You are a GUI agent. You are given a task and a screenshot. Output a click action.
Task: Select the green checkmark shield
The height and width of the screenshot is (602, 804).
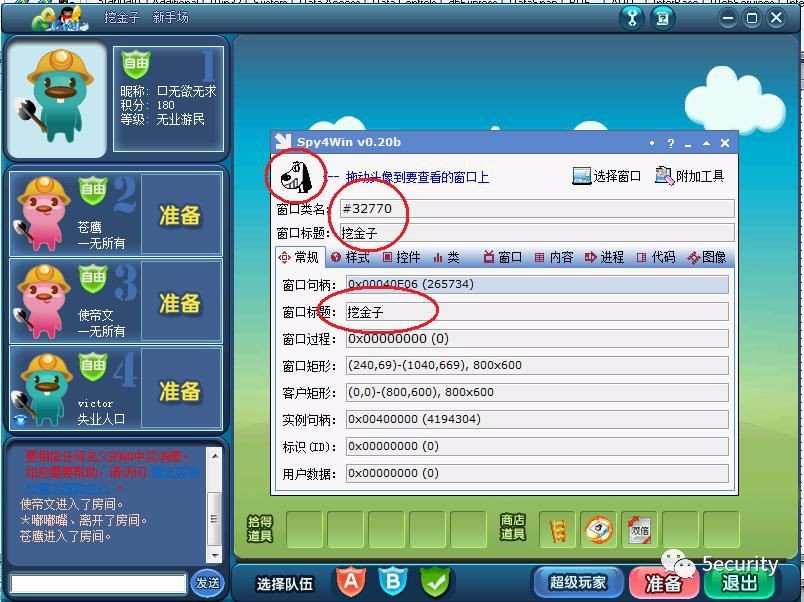(x=435, y=582)
